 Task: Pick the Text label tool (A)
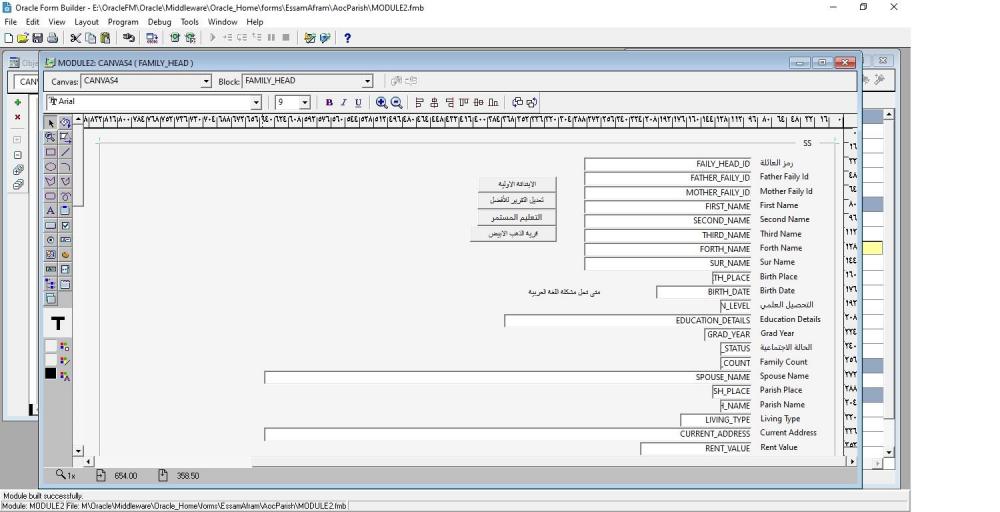point(50,211)
